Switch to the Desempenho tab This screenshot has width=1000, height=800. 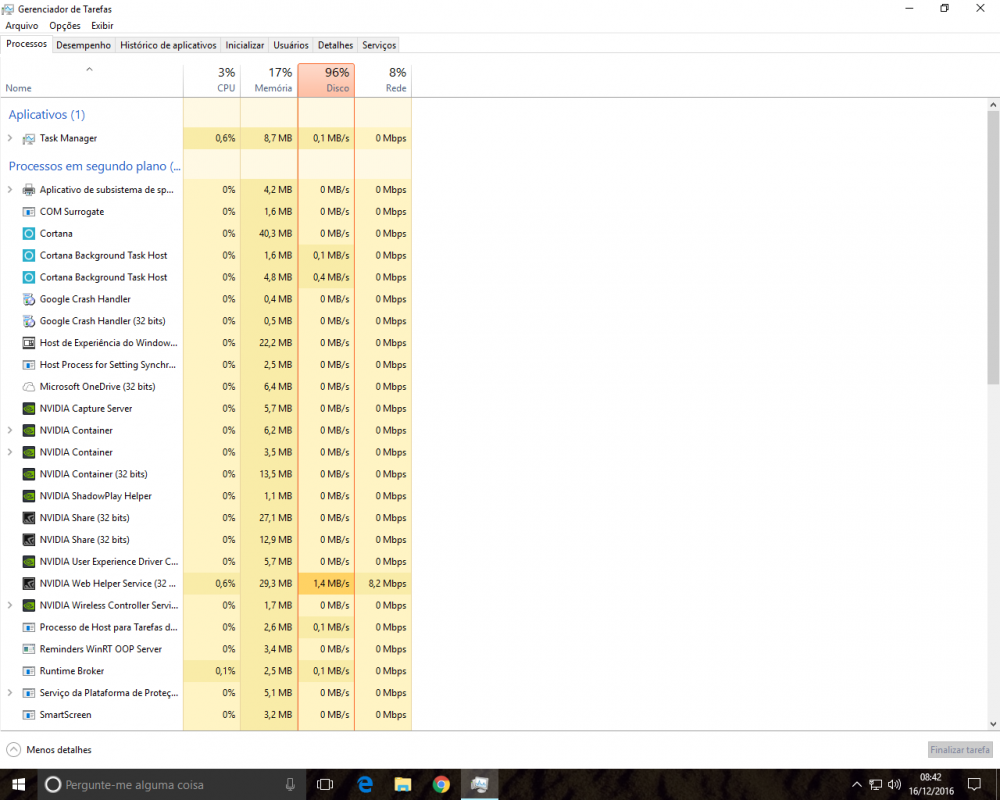[83, 45]
